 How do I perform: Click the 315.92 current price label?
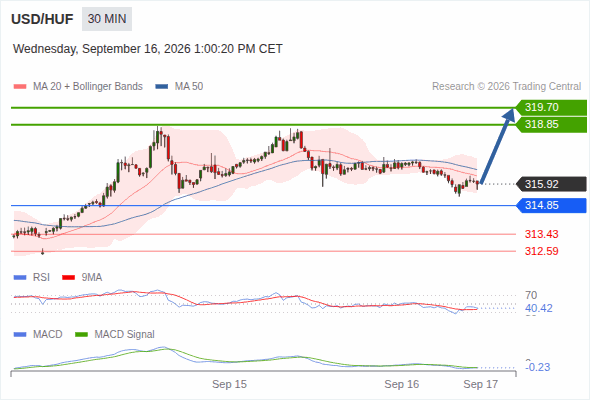pos(551,184)
